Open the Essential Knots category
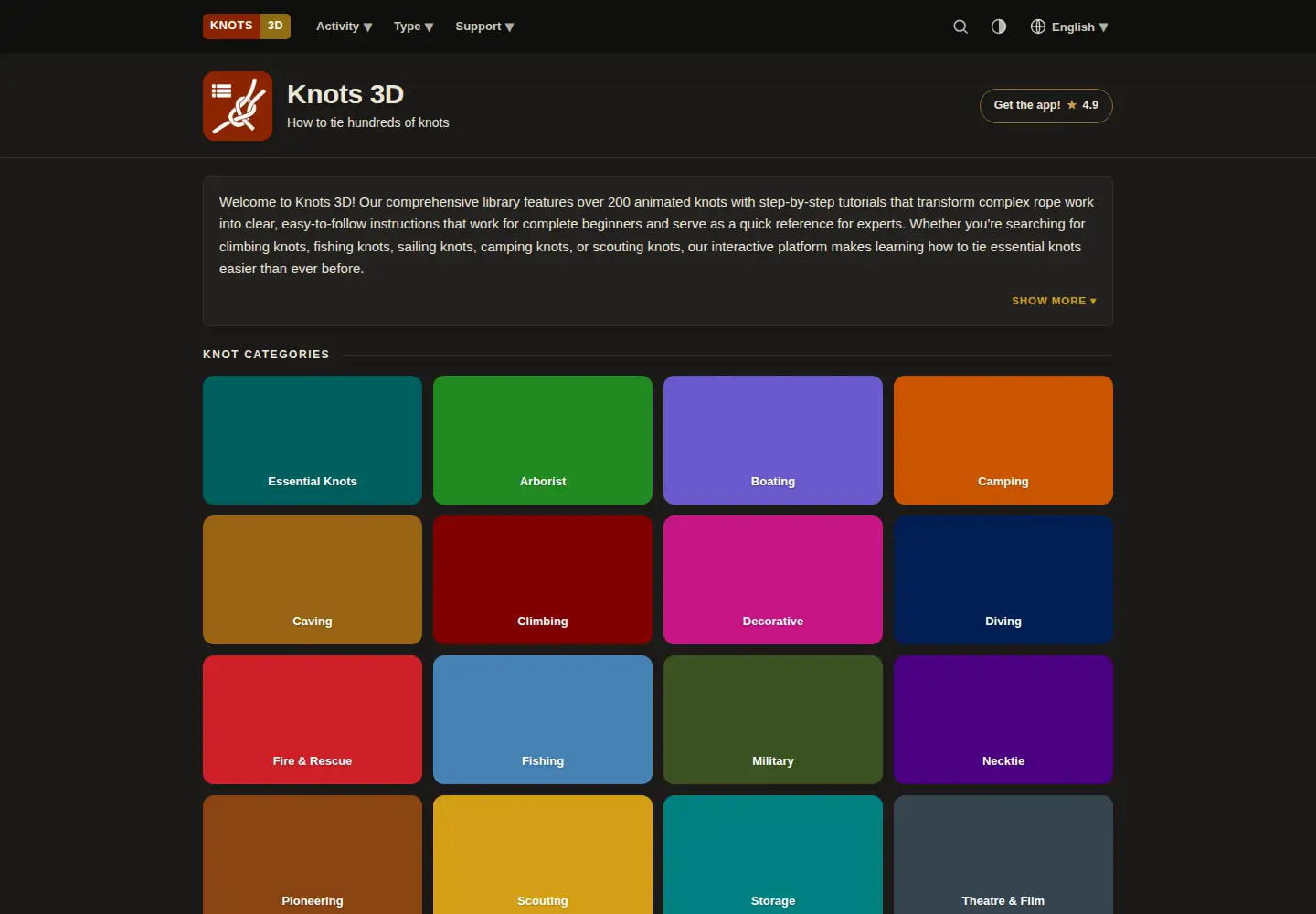This screenshot has height=914, width=1316. 313,440
